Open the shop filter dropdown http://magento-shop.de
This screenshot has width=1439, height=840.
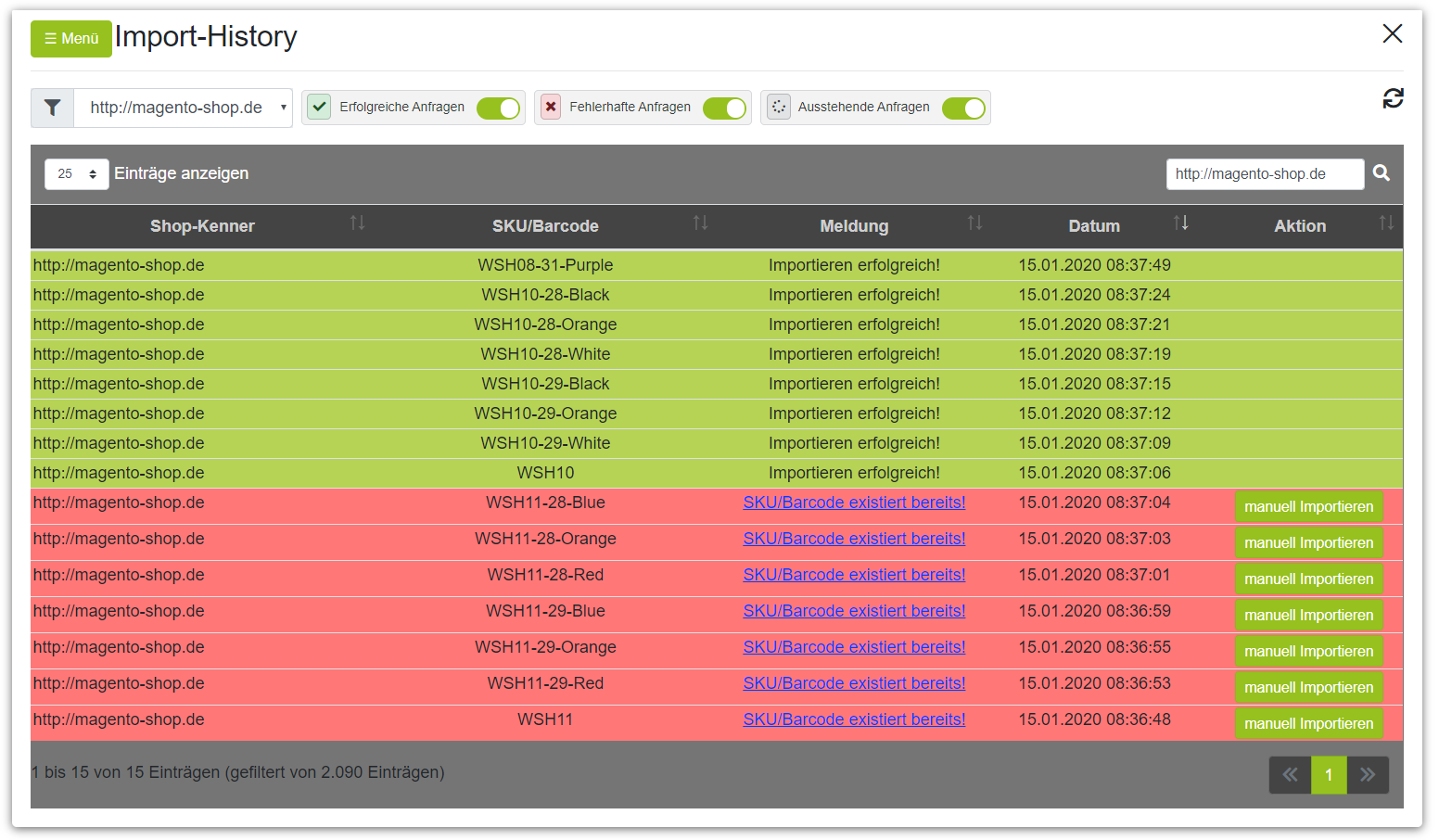point(184,108)
